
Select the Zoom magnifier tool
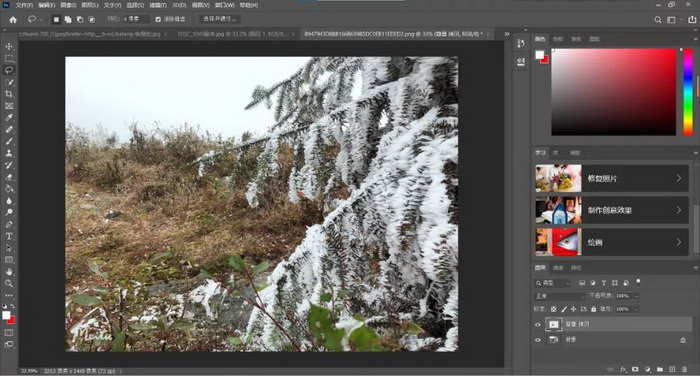point(9,284)
